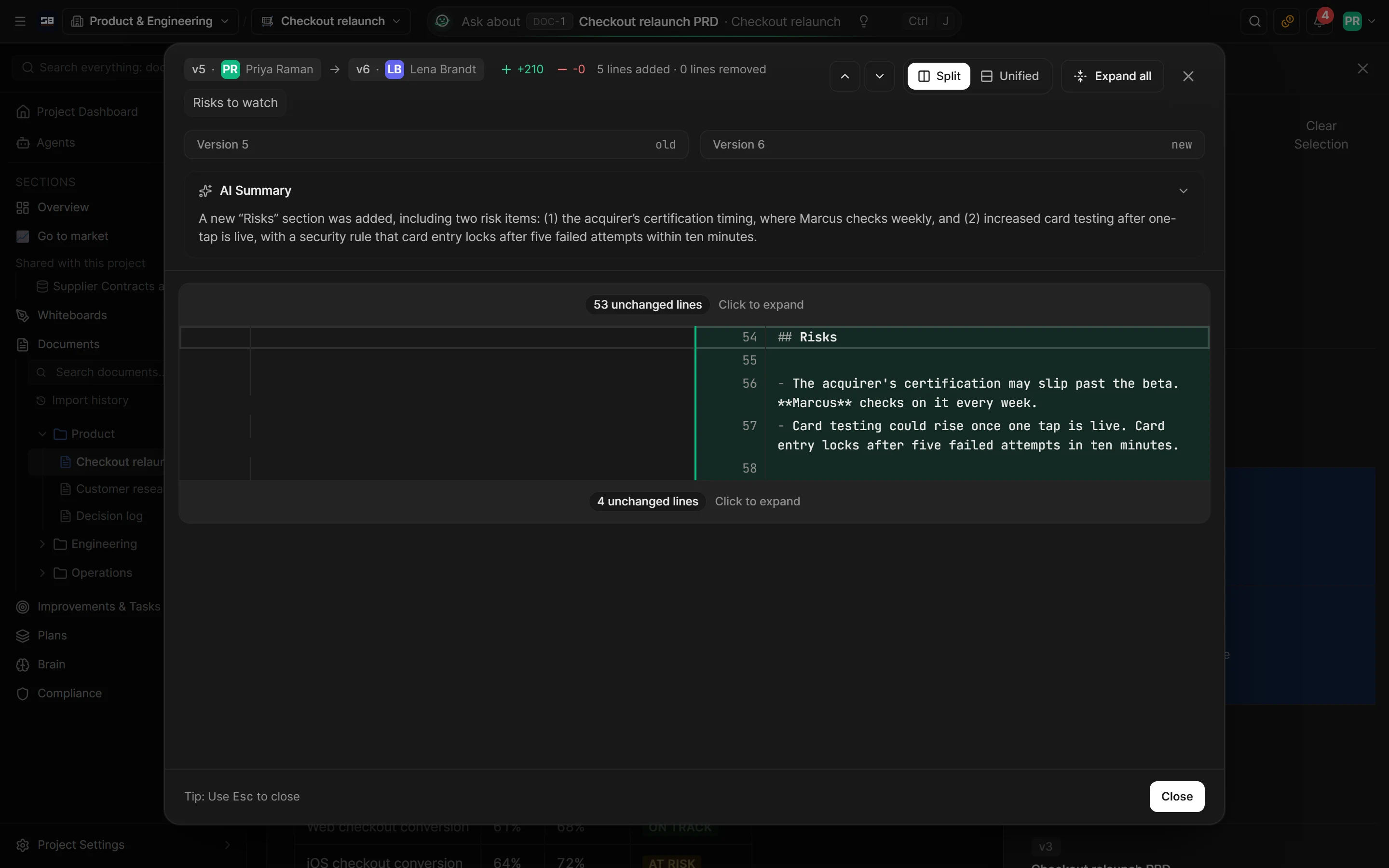This screenshot has width=1389, height=868.
Task: Click the Project Dashboard home icon
Action: [23, 111]
